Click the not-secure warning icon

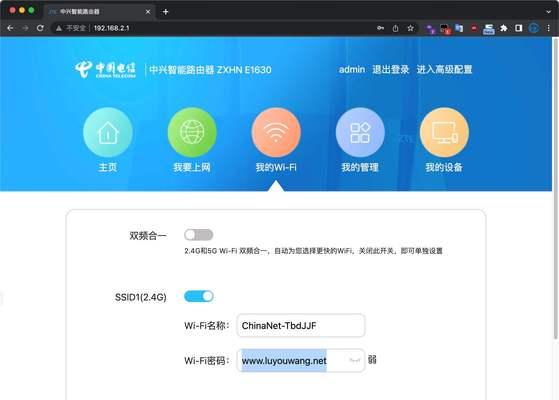point(59,28)
